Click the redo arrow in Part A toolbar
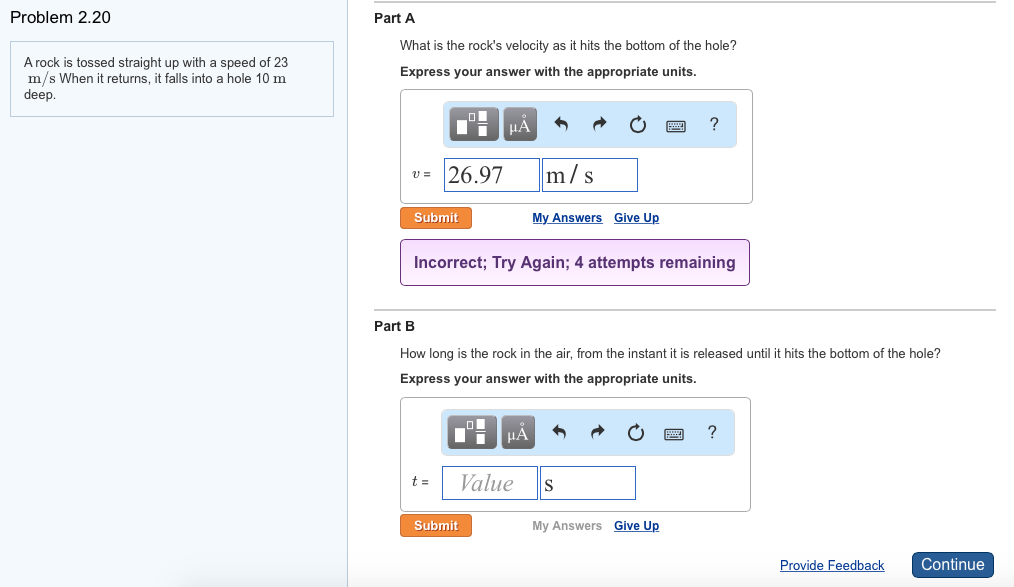1014x587 pixels. tap(599, 125)
